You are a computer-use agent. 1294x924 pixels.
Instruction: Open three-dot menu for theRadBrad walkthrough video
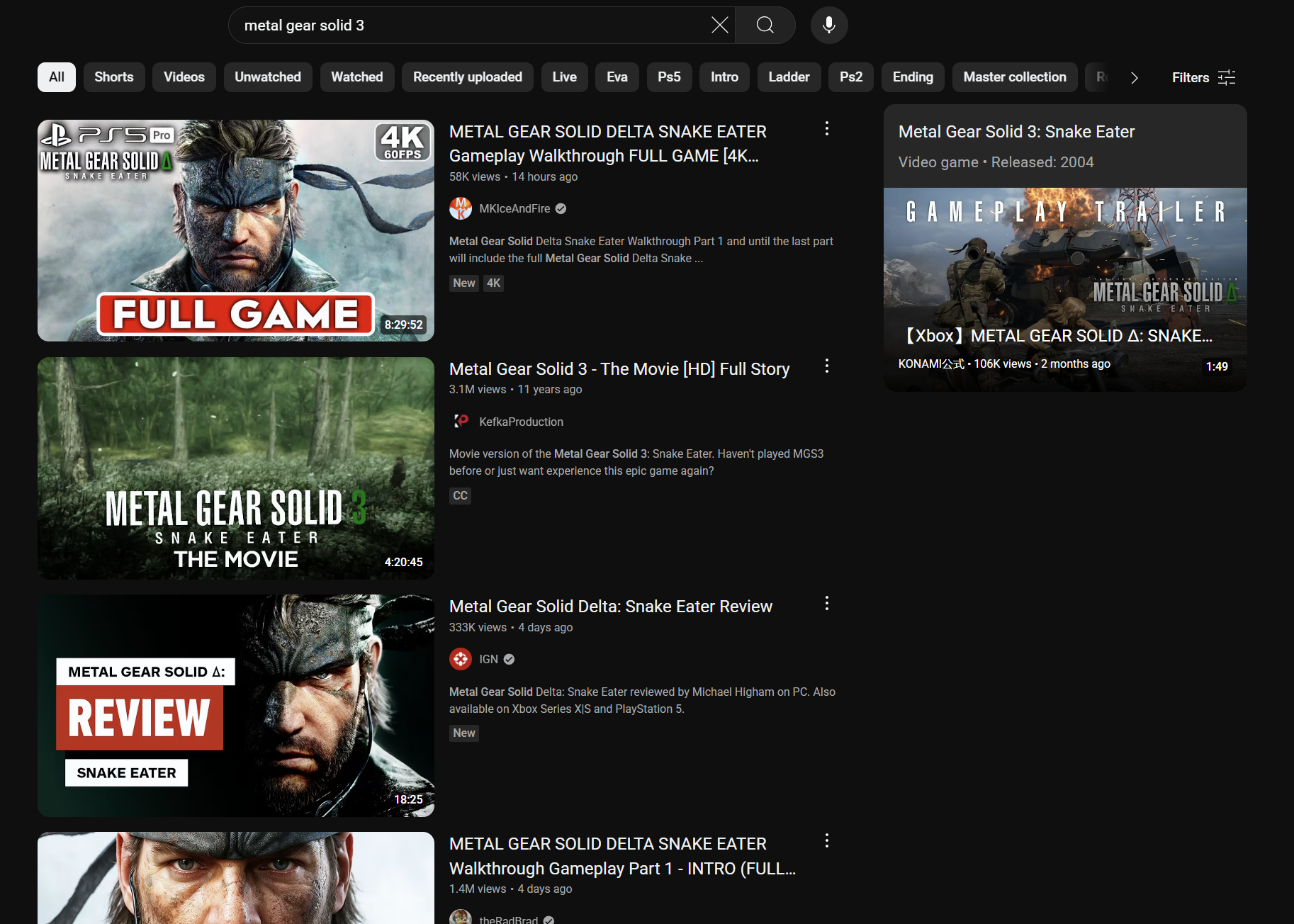click(826, 841)
